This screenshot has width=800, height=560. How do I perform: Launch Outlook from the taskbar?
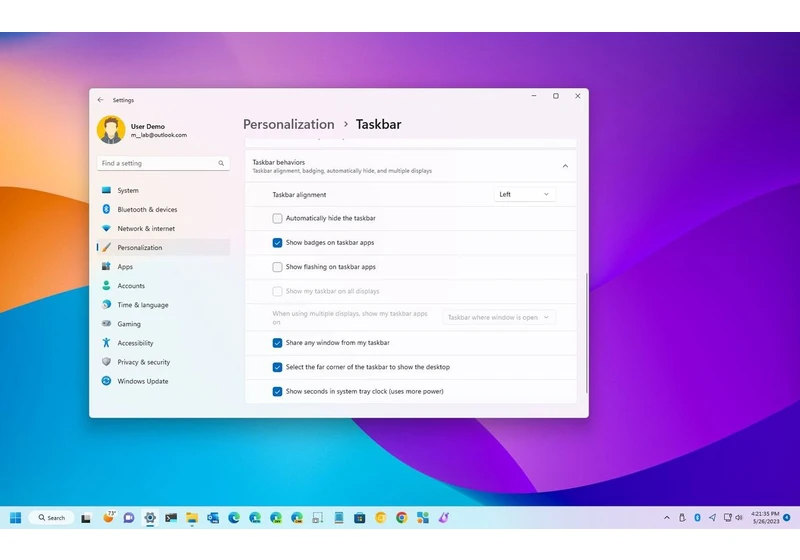point(213,518)
